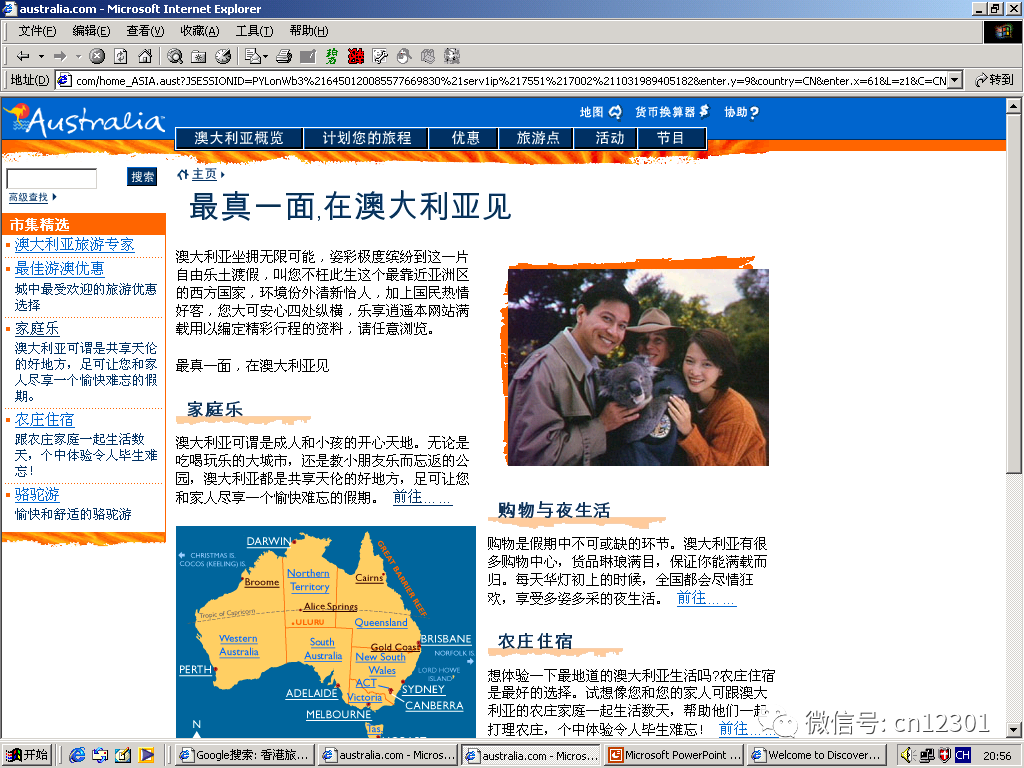Go to the Home page

coord(145,57)
